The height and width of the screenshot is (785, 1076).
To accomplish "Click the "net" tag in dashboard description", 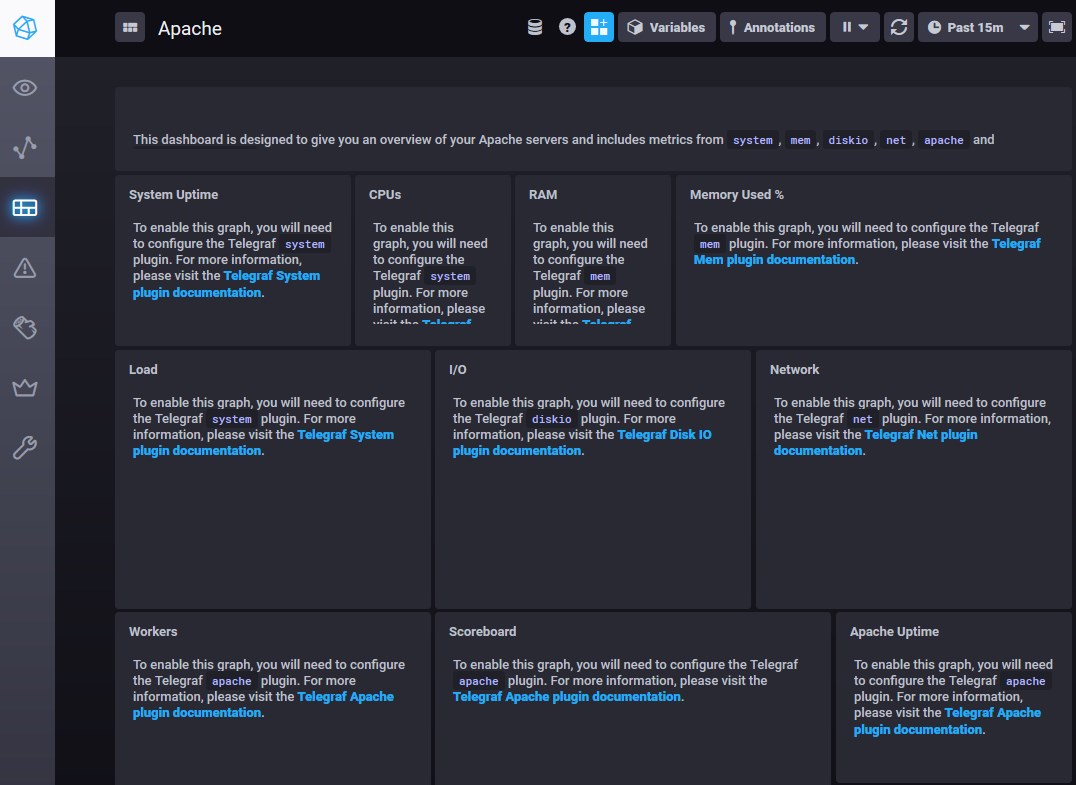I will click(896, 140).
